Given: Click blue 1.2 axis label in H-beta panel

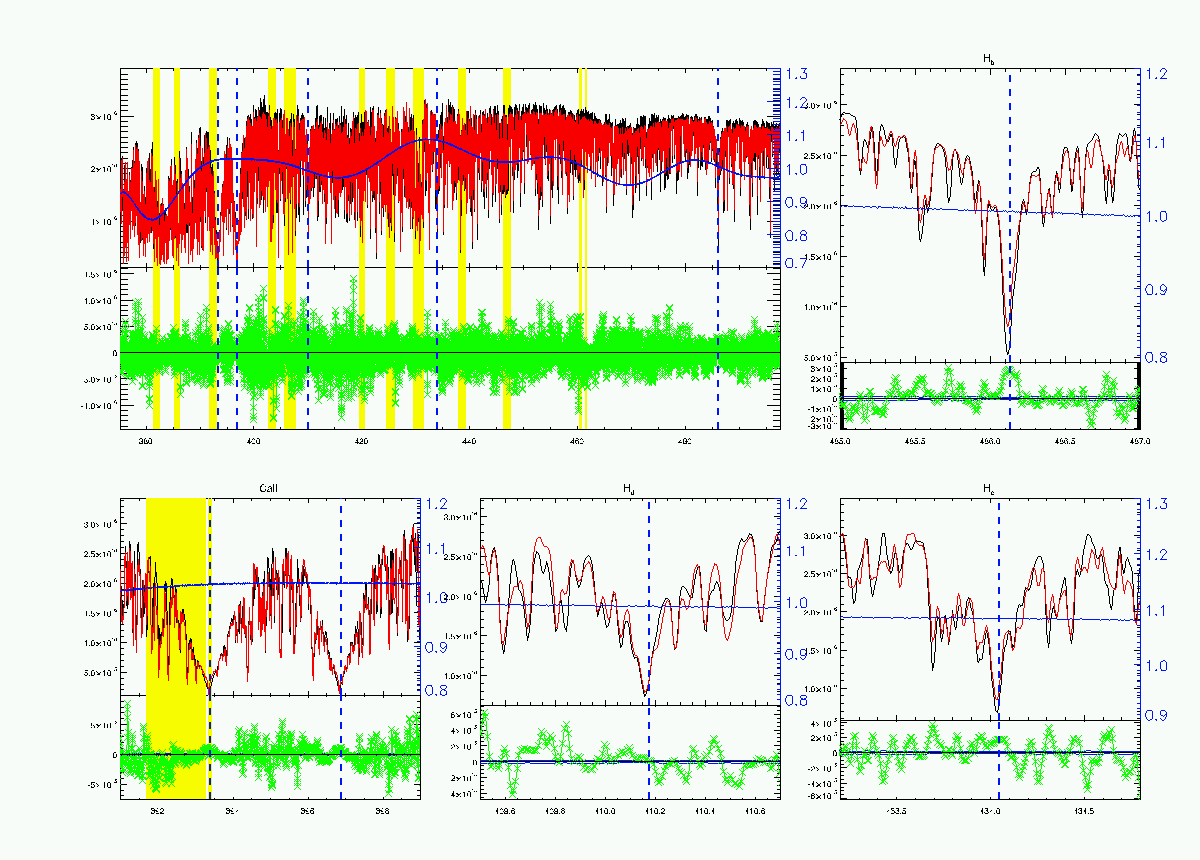Looking at the screenshot, I should 1155,74.
